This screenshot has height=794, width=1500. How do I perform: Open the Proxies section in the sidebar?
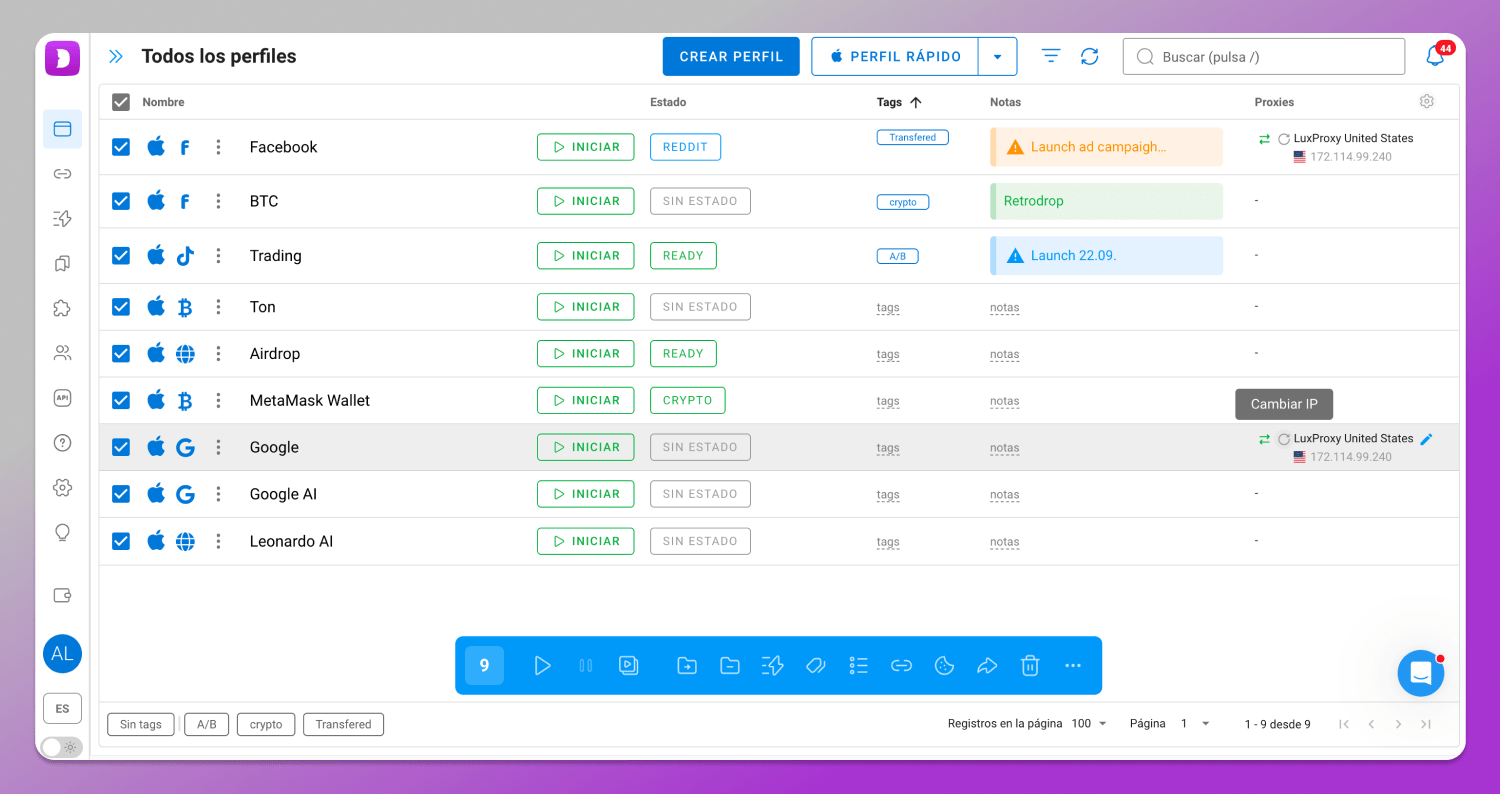point(62,173)
